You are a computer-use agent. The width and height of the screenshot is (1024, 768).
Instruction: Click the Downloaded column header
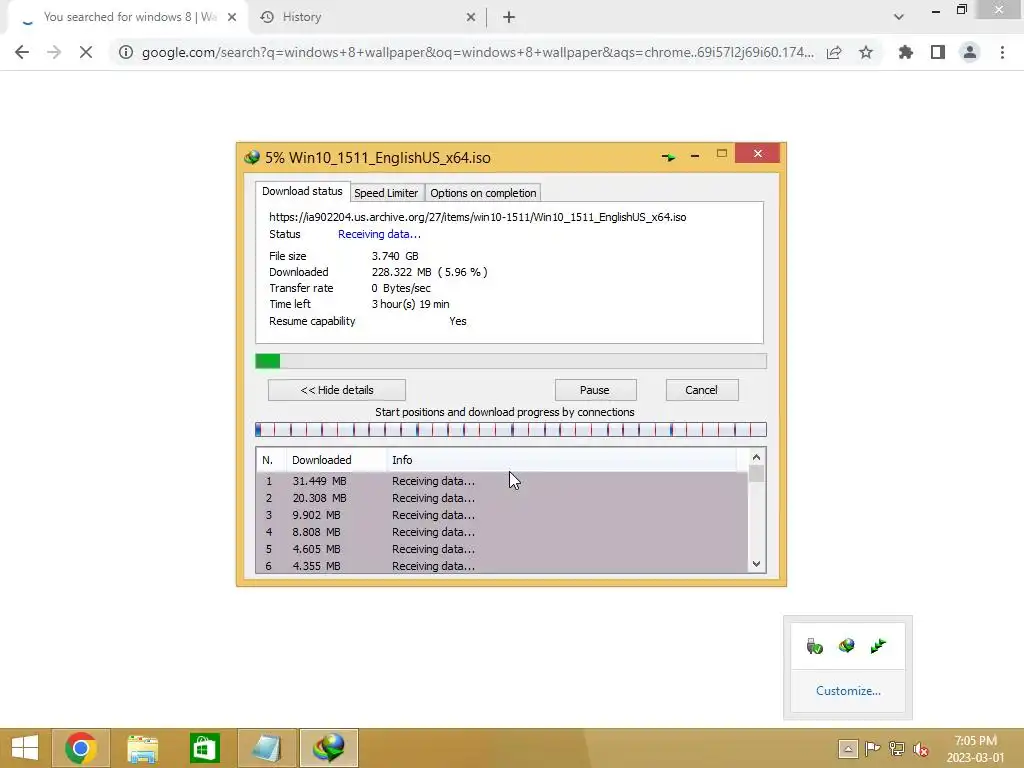click(x=336, y=460)
